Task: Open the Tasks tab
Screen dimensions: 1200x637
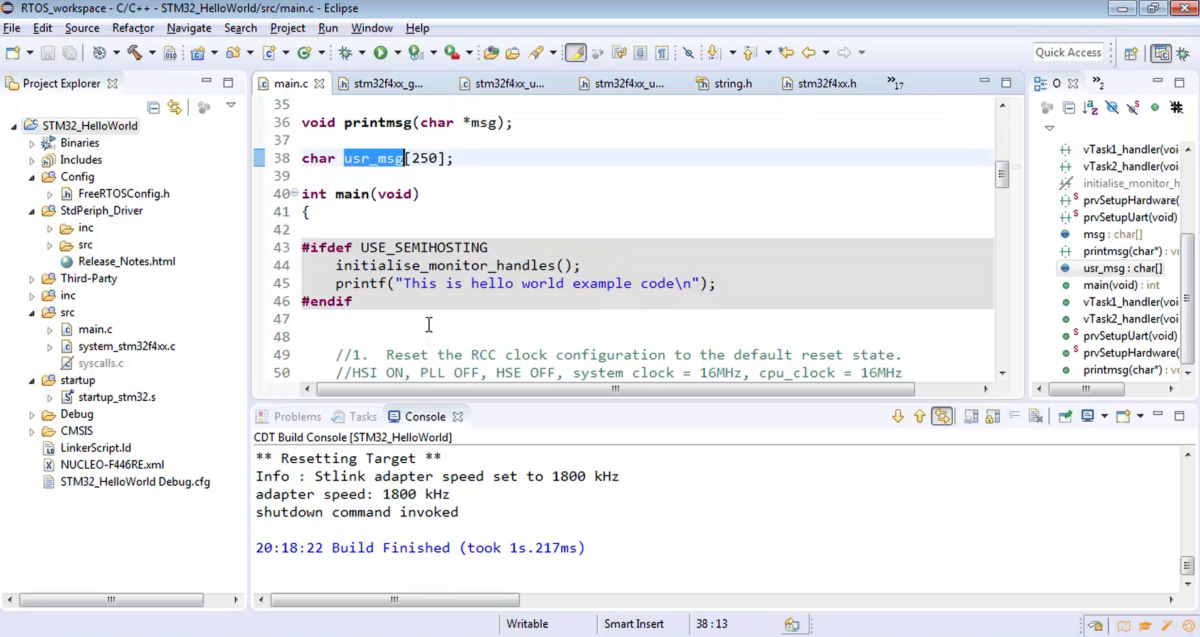Action: pyautogui.click(x=354, y=416)
